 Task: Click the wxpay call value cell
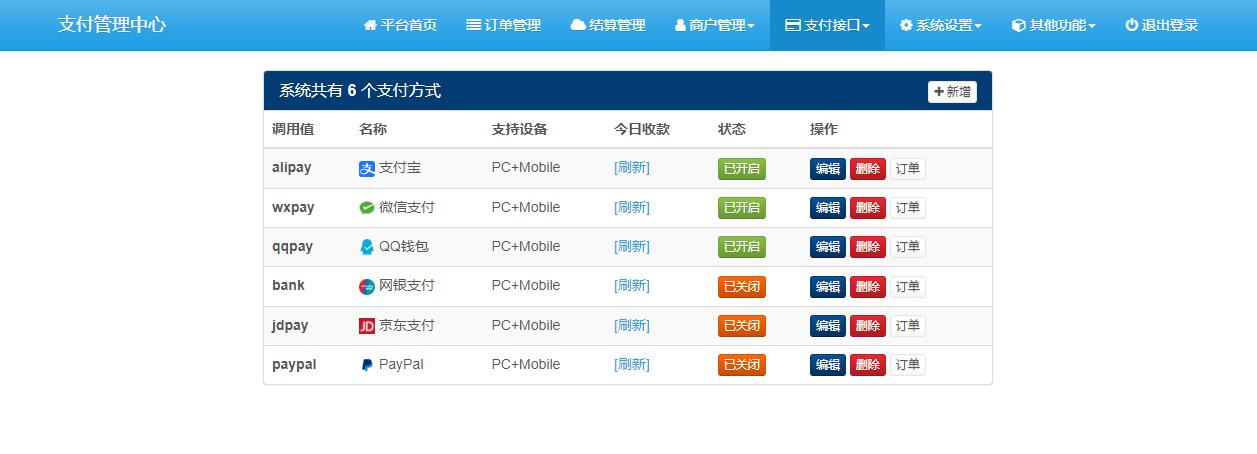[293, 207]
